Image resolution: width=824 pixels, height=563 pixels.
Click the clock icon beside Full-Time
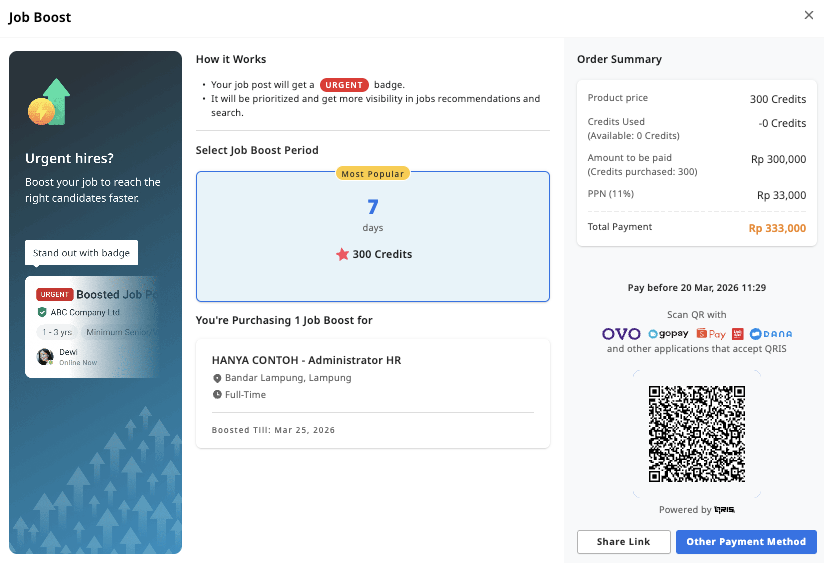[217, 395]
